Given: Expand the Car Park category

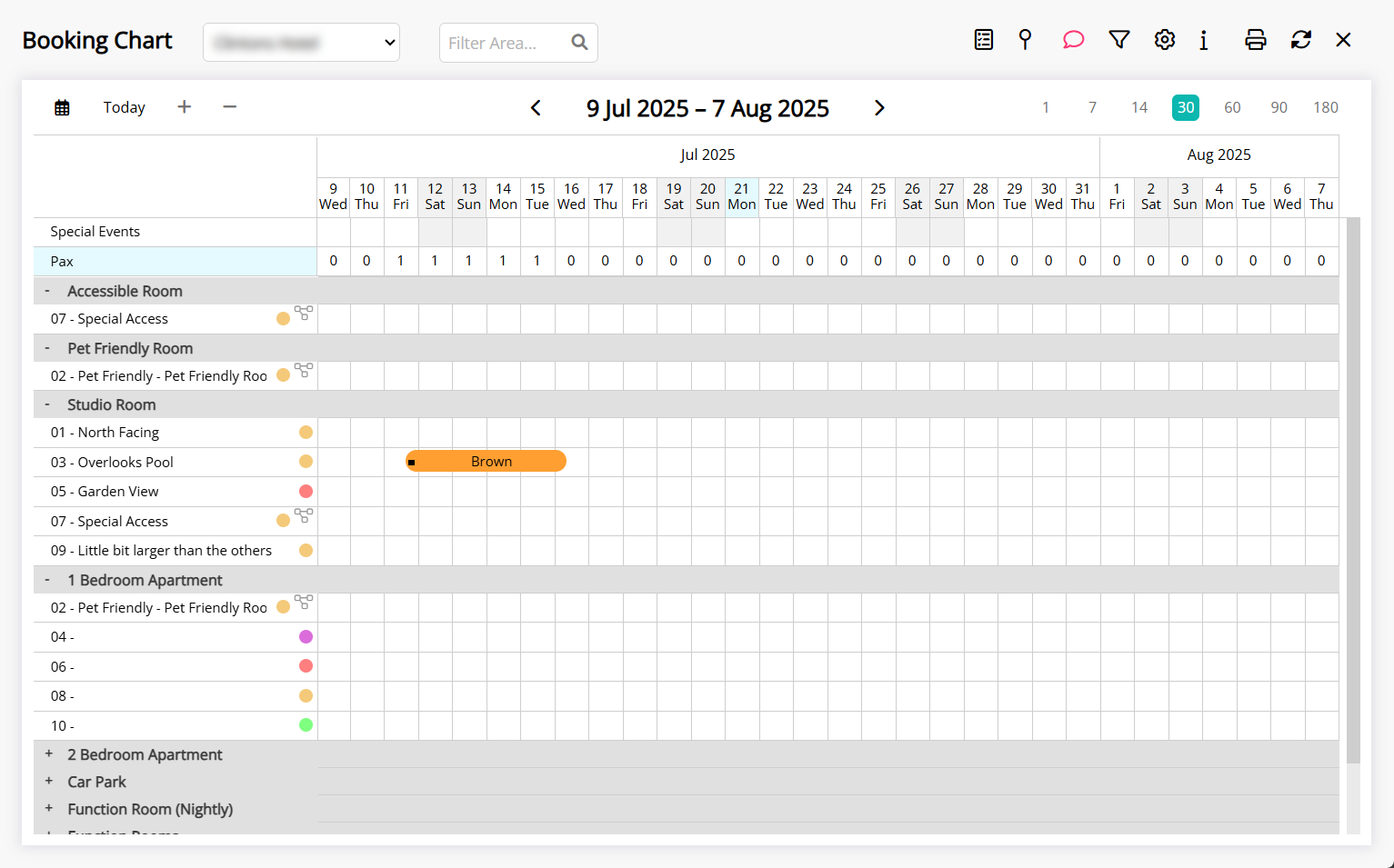Looking at the screenshot, I should coord(49,782).
